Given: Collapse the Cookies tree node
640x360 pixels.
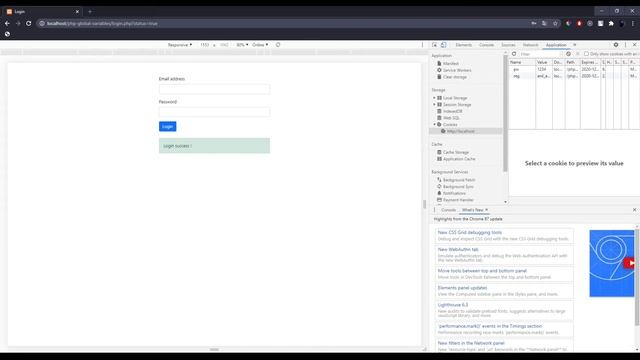Looking at the screenshot, I should click(434, 124).
